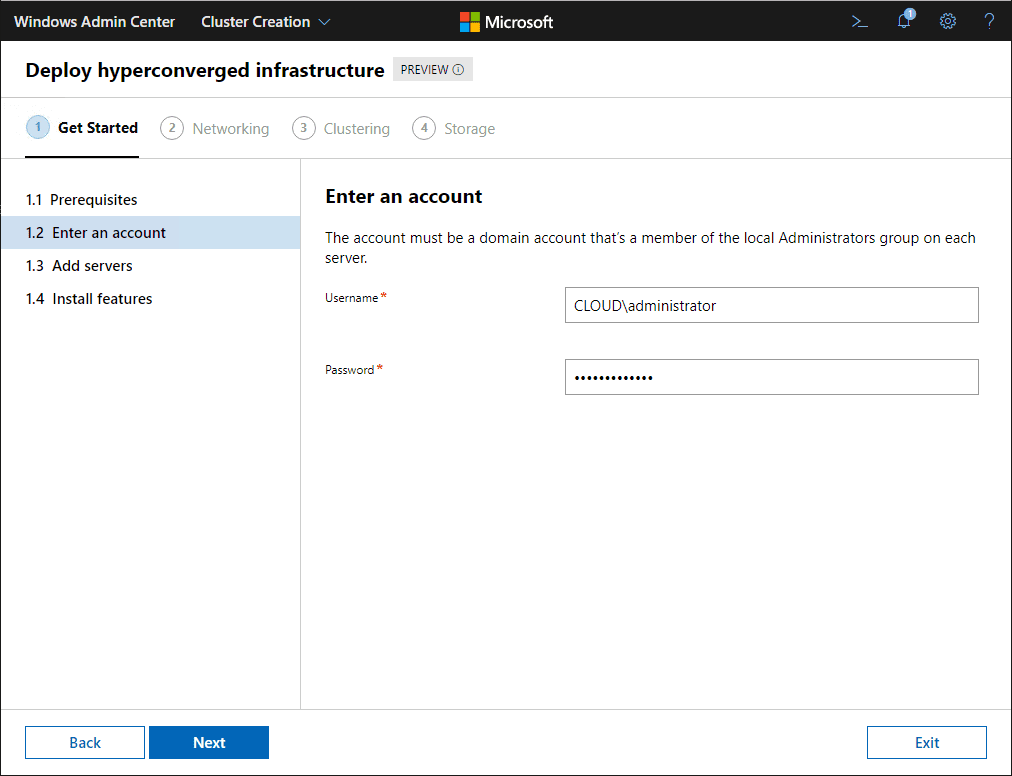The height and width of the screenshot is (776, 1012).
Task: Select 1.1 Prerequisites in sidebar
Action: 94,200
